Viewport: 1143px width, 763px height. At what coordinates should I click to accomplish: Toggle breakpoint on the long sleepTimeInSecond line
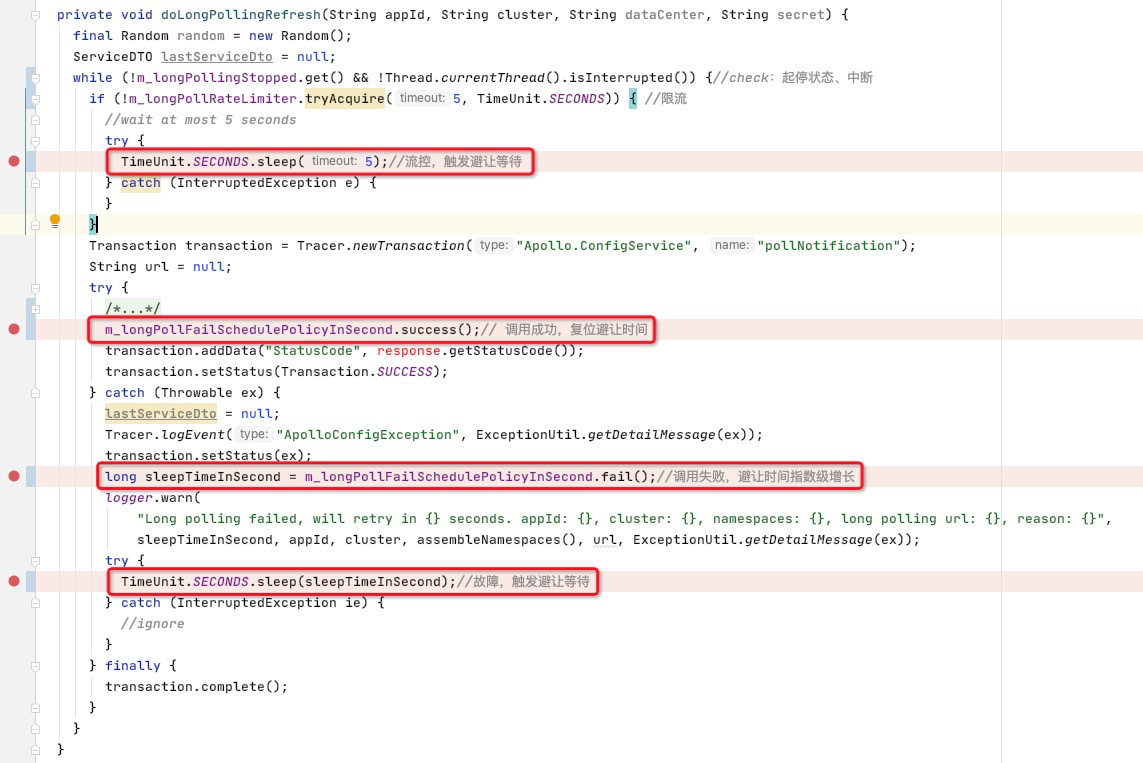[14, 476]
